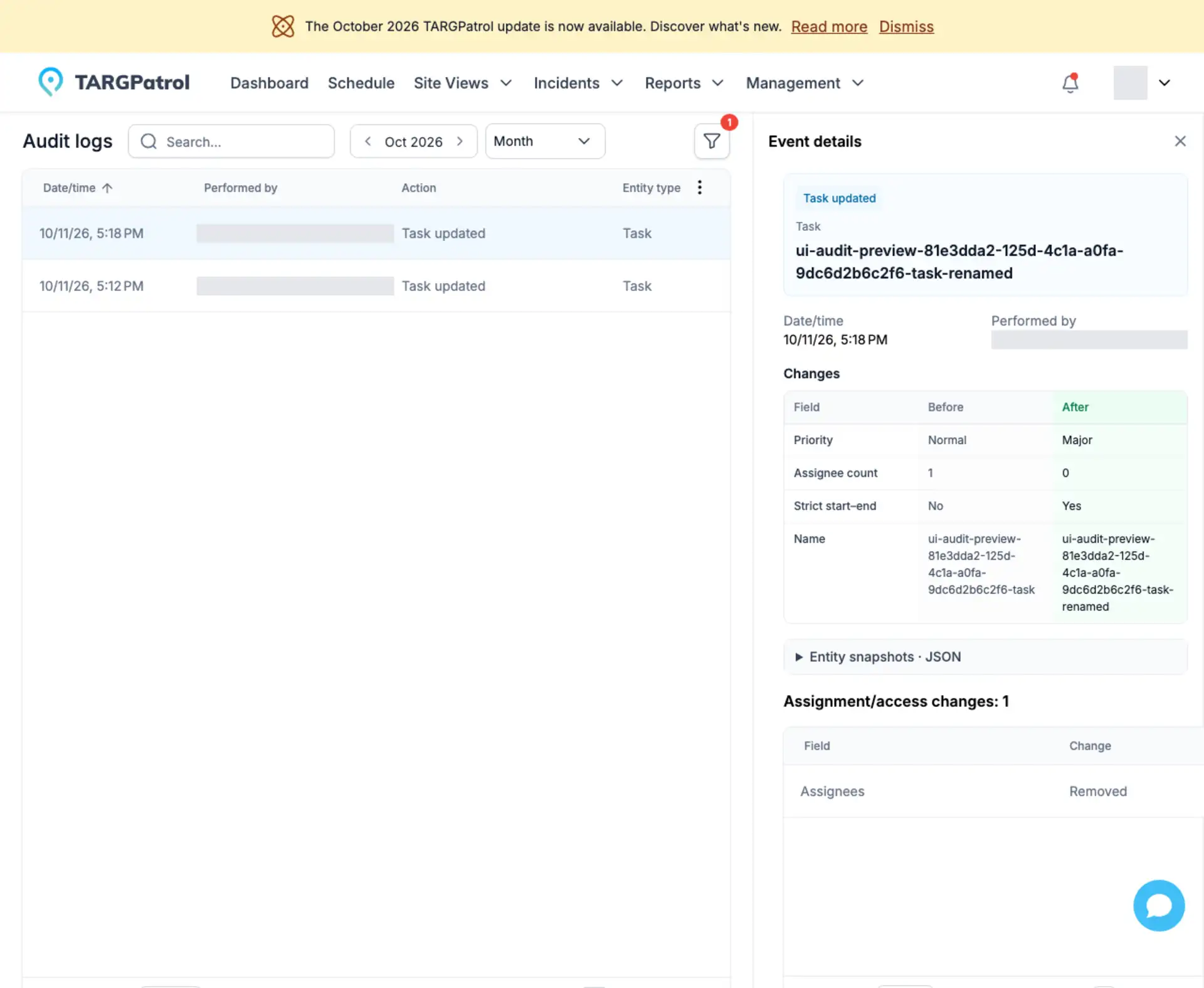Click the Assignee count field
Viewport: 1204px width, 988px height.
point(835,473)
